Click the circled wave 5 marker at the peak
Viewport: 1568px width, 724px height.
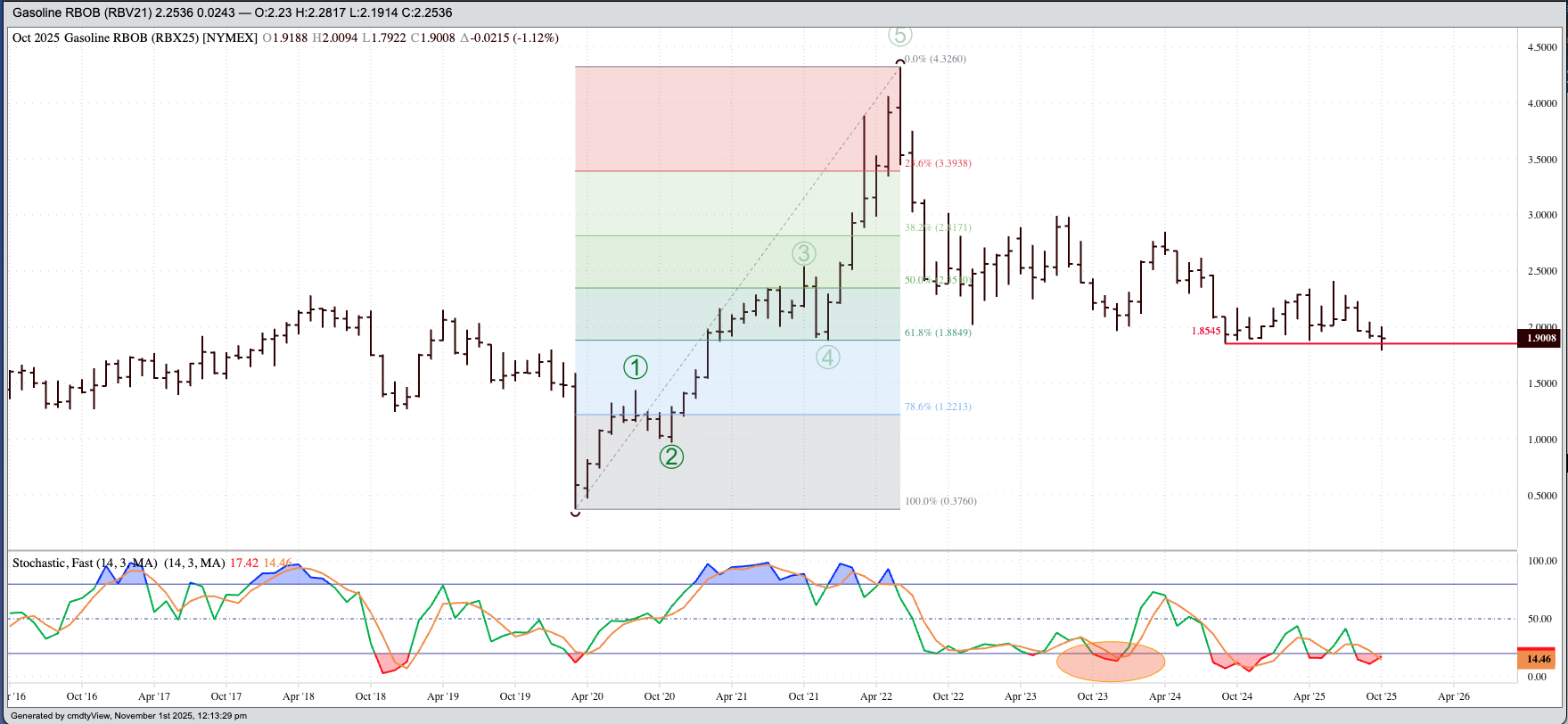(x=899, y=35)
